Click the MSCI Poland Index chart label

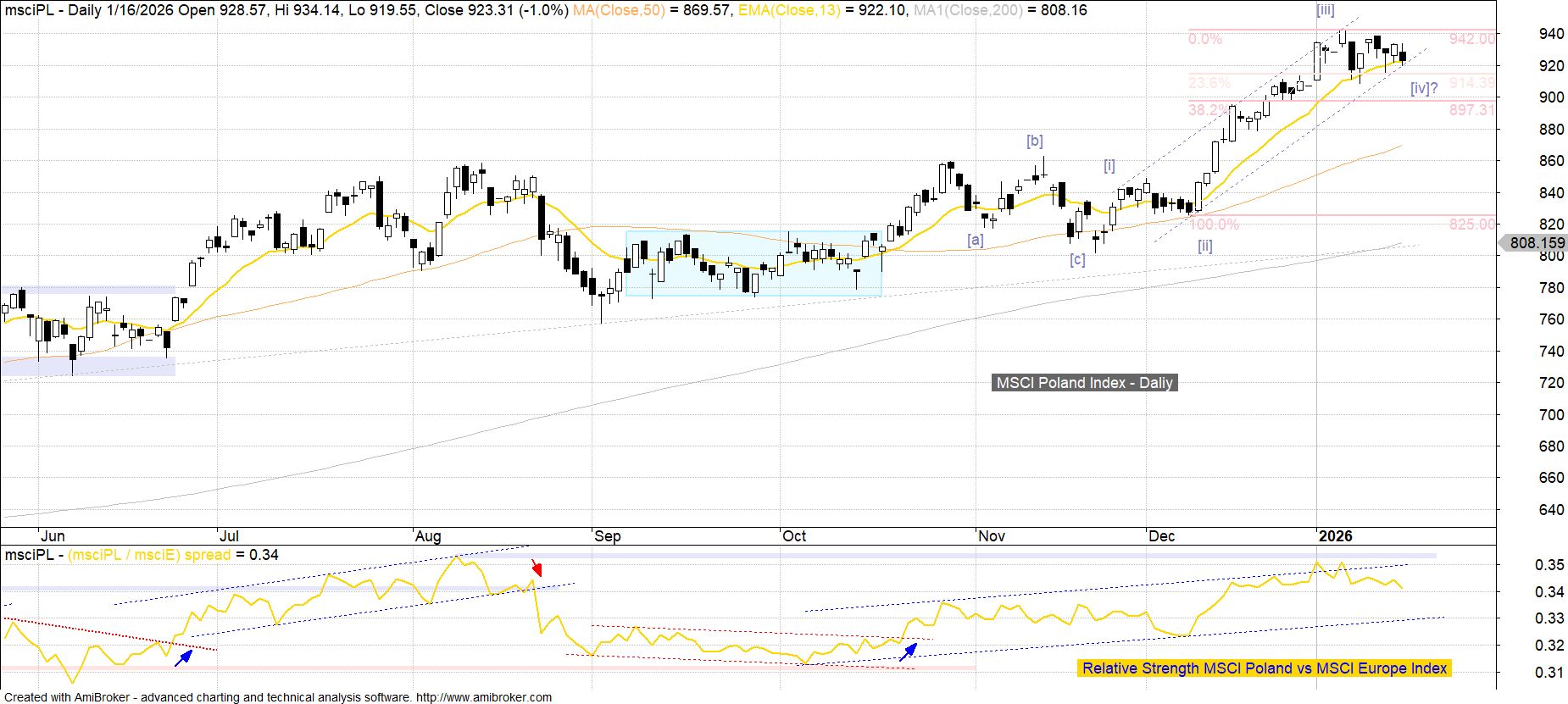click(1084, 383)
